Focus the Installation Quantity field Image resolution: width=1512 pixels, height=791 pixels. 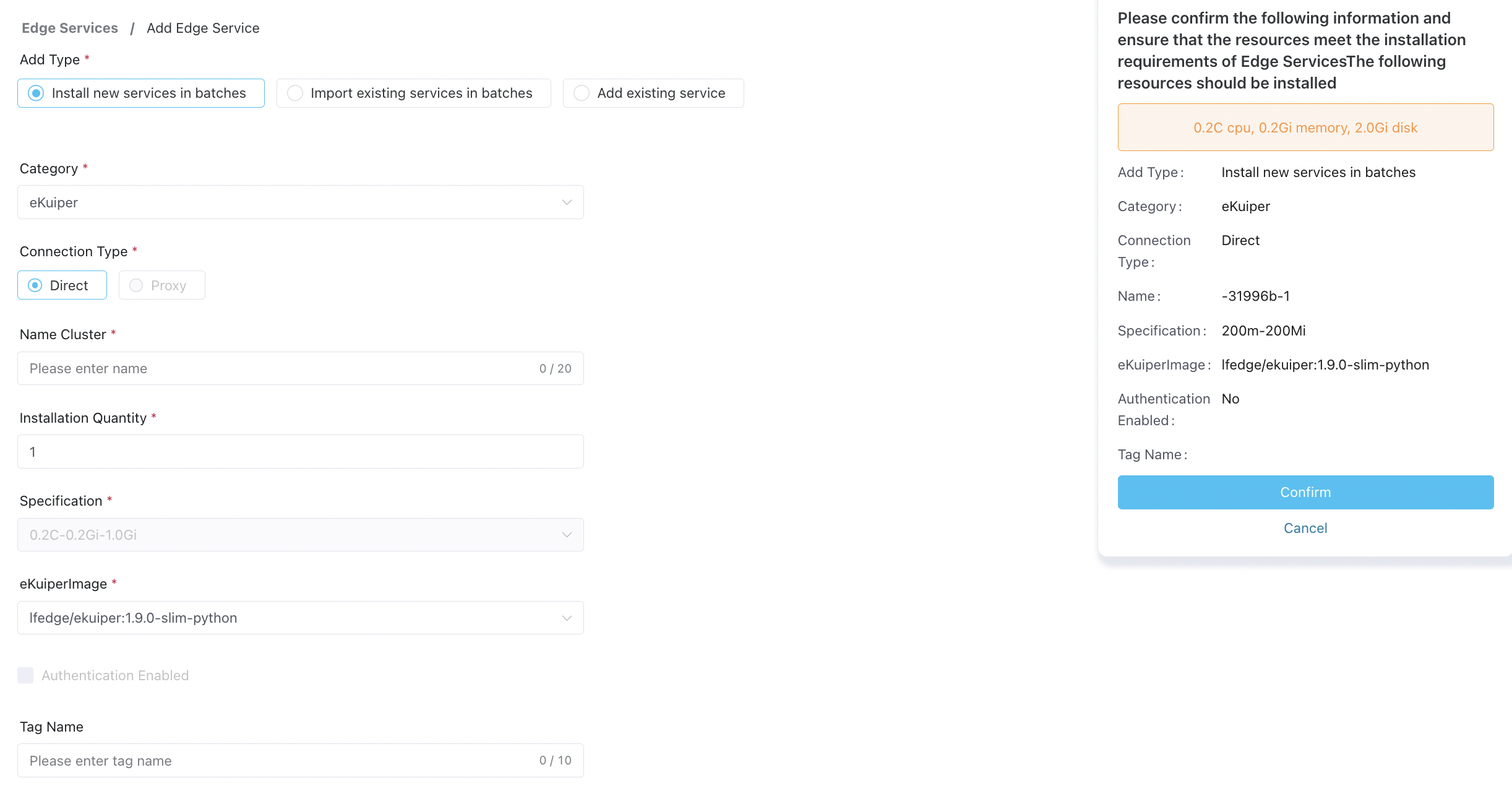point(301,452)
